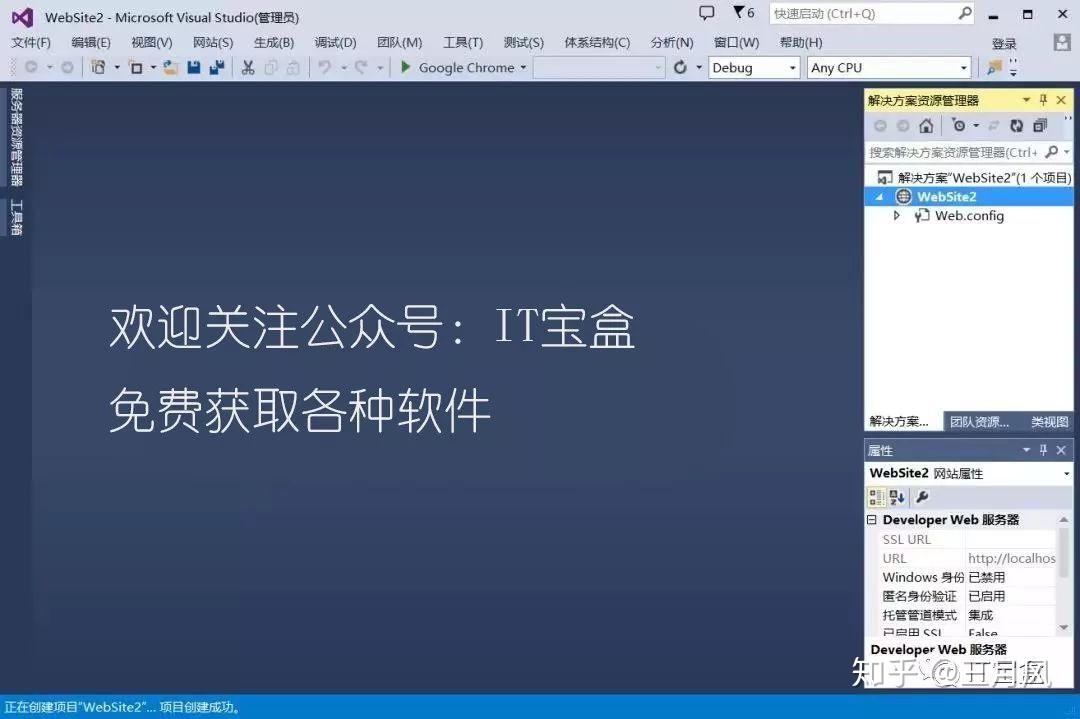The height and width of the screenshot is (719, 1080).
Task: Click the Cut icon on the toolbar
Action: click(248, 67)
